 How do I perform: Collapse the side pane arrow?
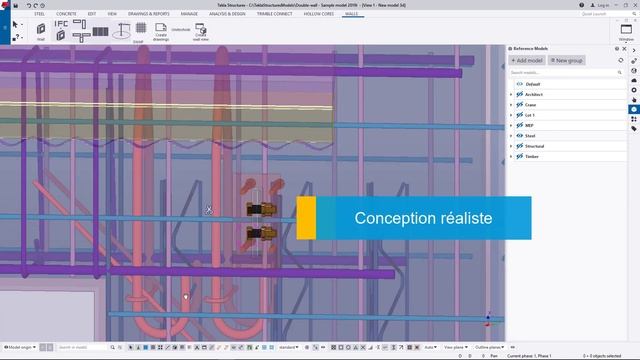(x=634, y=50)
